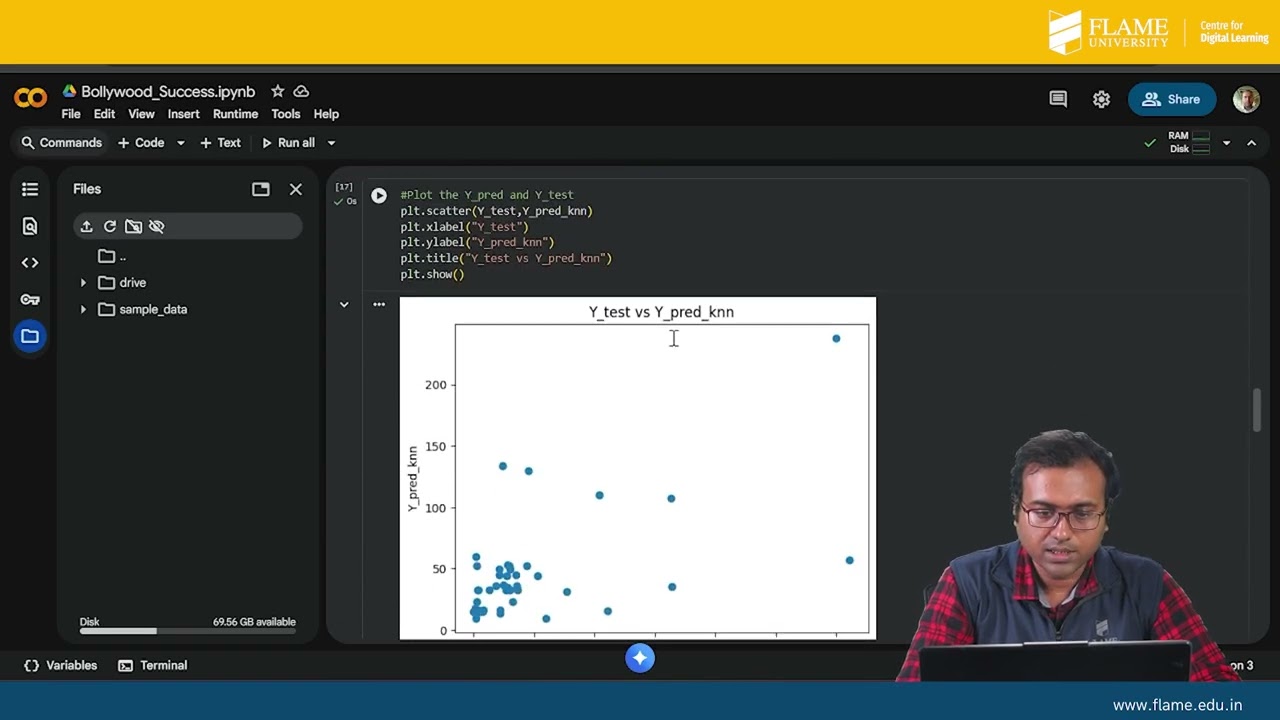Open the Code cell dropdown arrow

click(x=181, y=143)
